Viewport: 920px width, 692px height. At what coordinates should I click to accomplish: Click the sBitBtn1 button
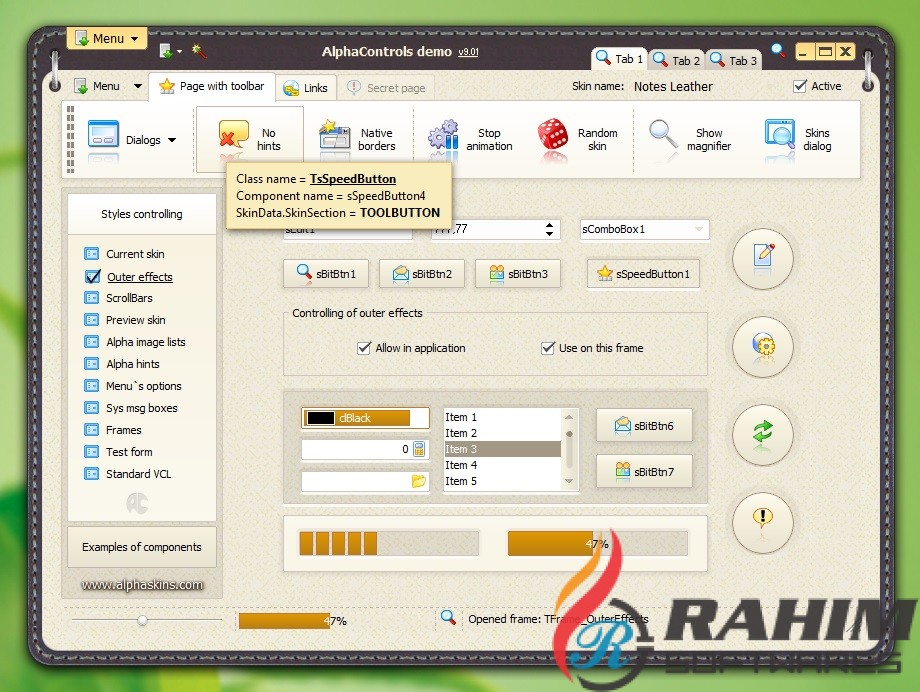[x=326, y=274]
